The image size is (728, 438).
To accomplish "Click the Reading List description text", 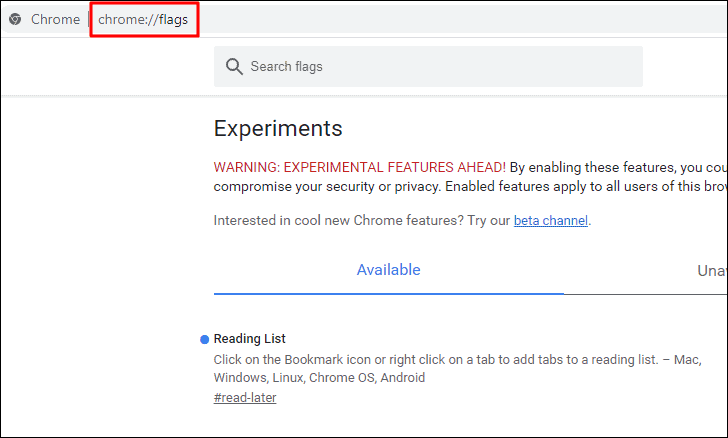I will coord(457,368).
